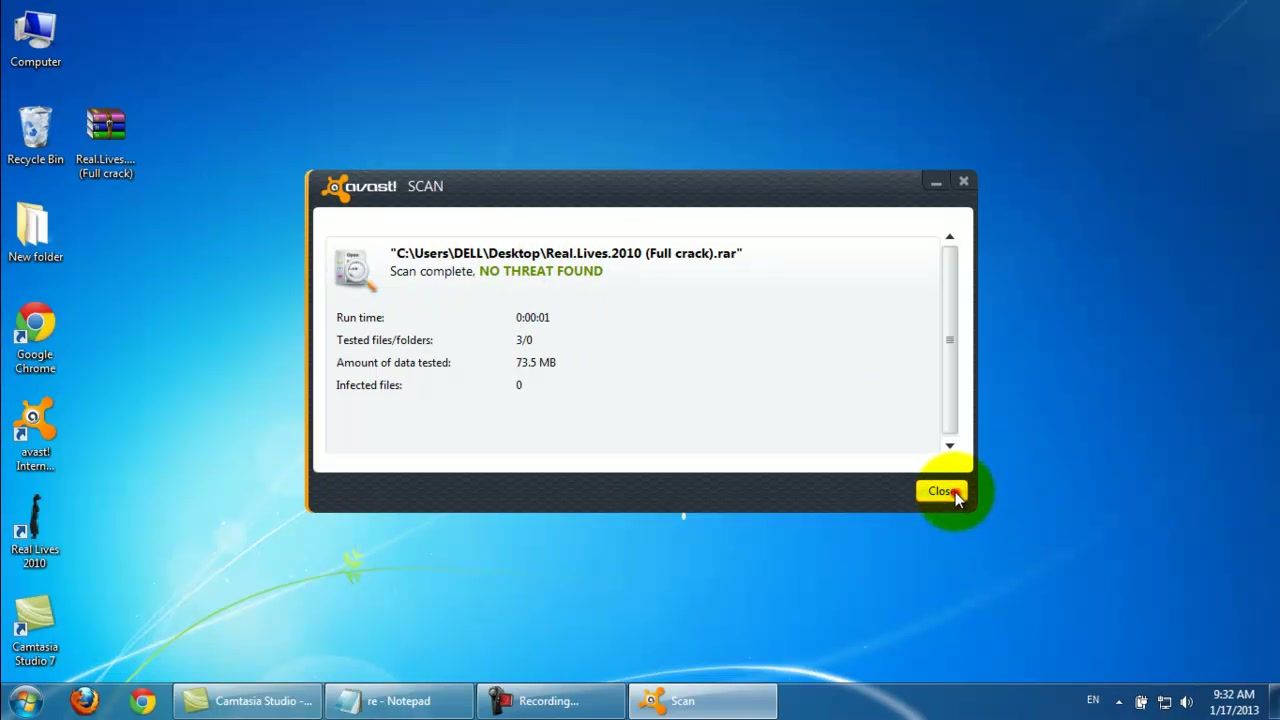Close the avast scan results dialog

[941, 491]
